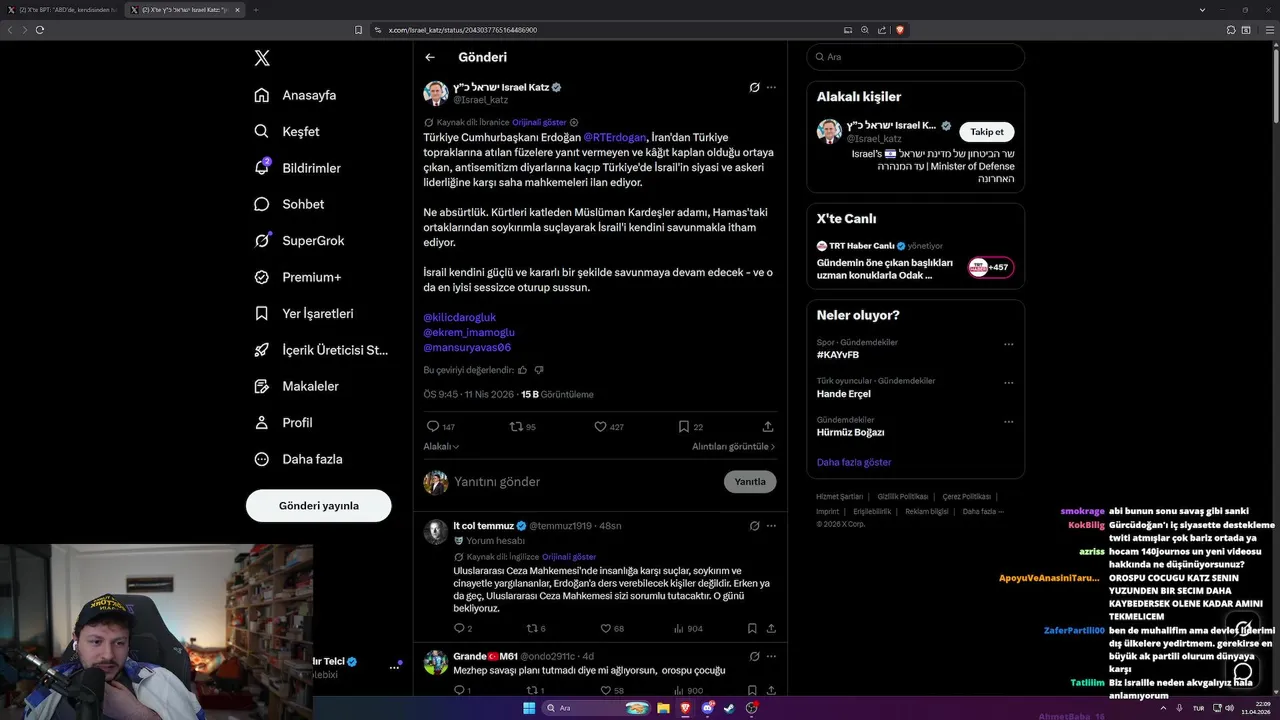Show original of lt col temmuz reply
1280x720 pixels.
click(x=569, y=557)
